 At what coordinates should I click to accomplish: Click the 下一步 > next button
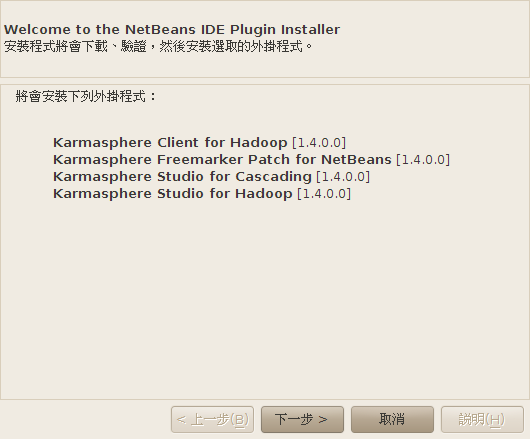[302, 419]
